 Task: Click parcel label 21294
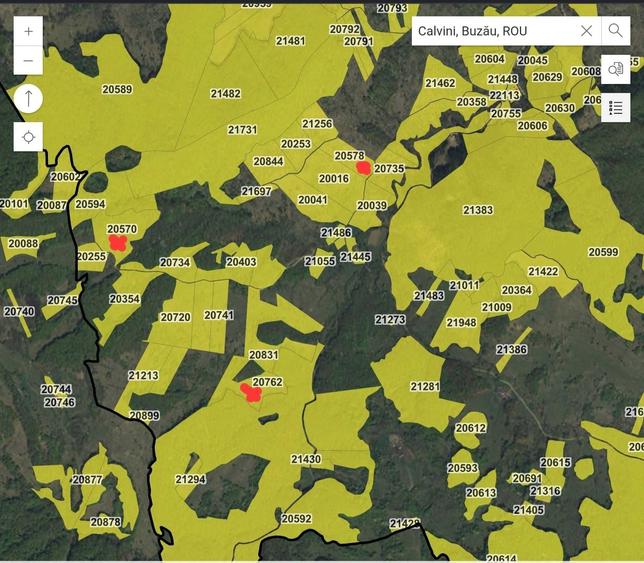click(x=191, y=479)
